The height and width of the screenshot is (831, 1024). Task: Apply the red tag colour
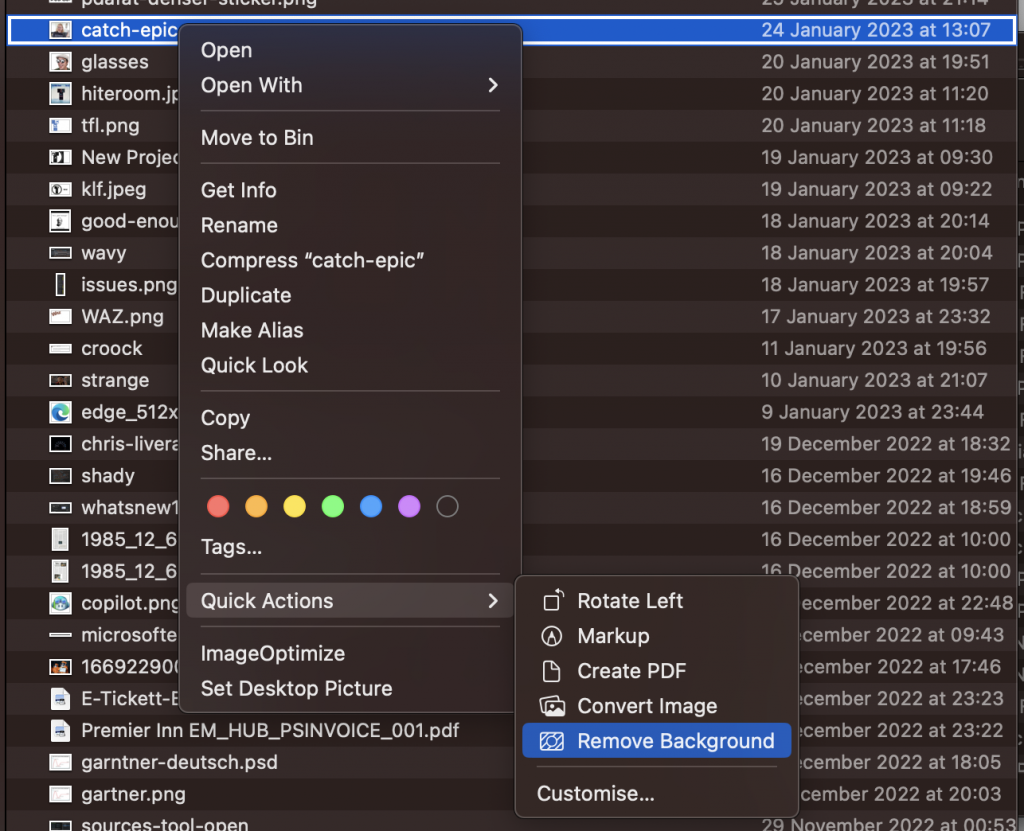[x=218, y=506]
